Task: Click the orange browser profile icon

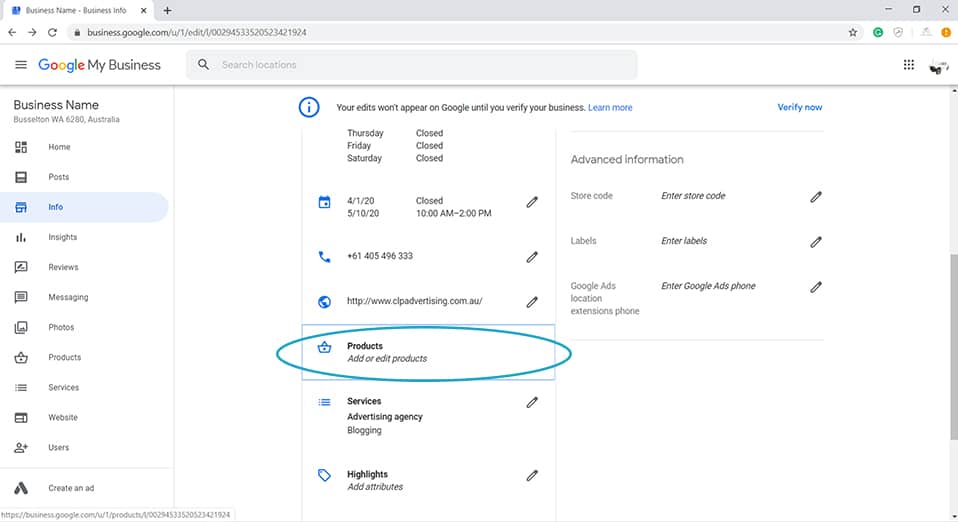Action: (945, 32)
